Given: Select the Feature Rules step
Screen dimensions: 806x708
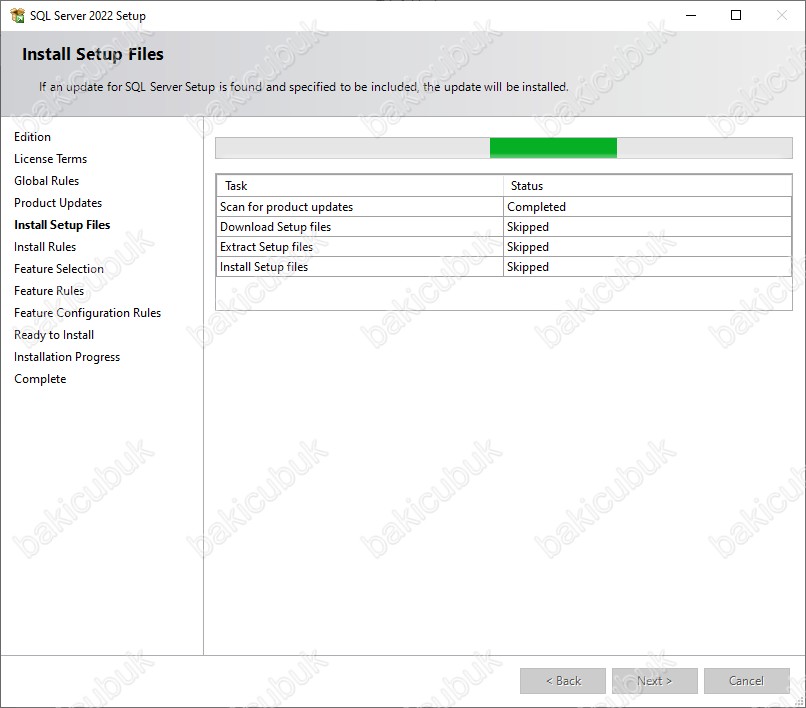Looking at the screenshot, I should click(x=49, y=291).
